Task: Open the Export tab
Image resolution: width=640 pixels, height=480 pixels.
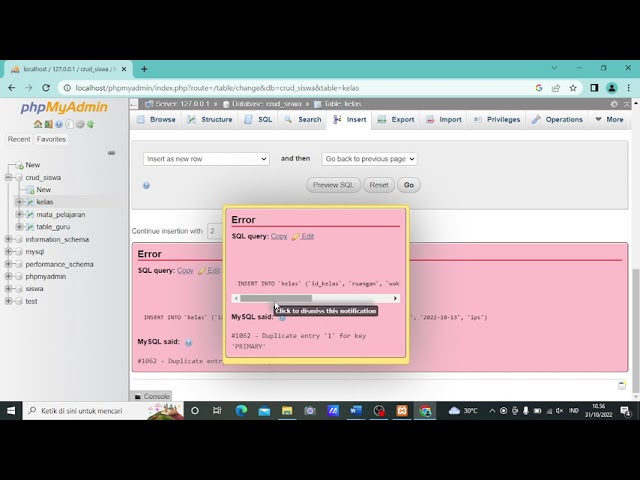Action: (396, 120)
